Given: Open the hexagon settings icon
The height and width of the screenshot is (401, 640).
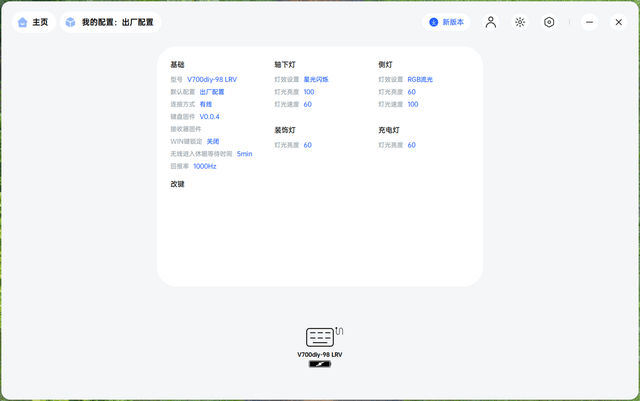Looking at the screenshot, I should click(x=549, y=22).
